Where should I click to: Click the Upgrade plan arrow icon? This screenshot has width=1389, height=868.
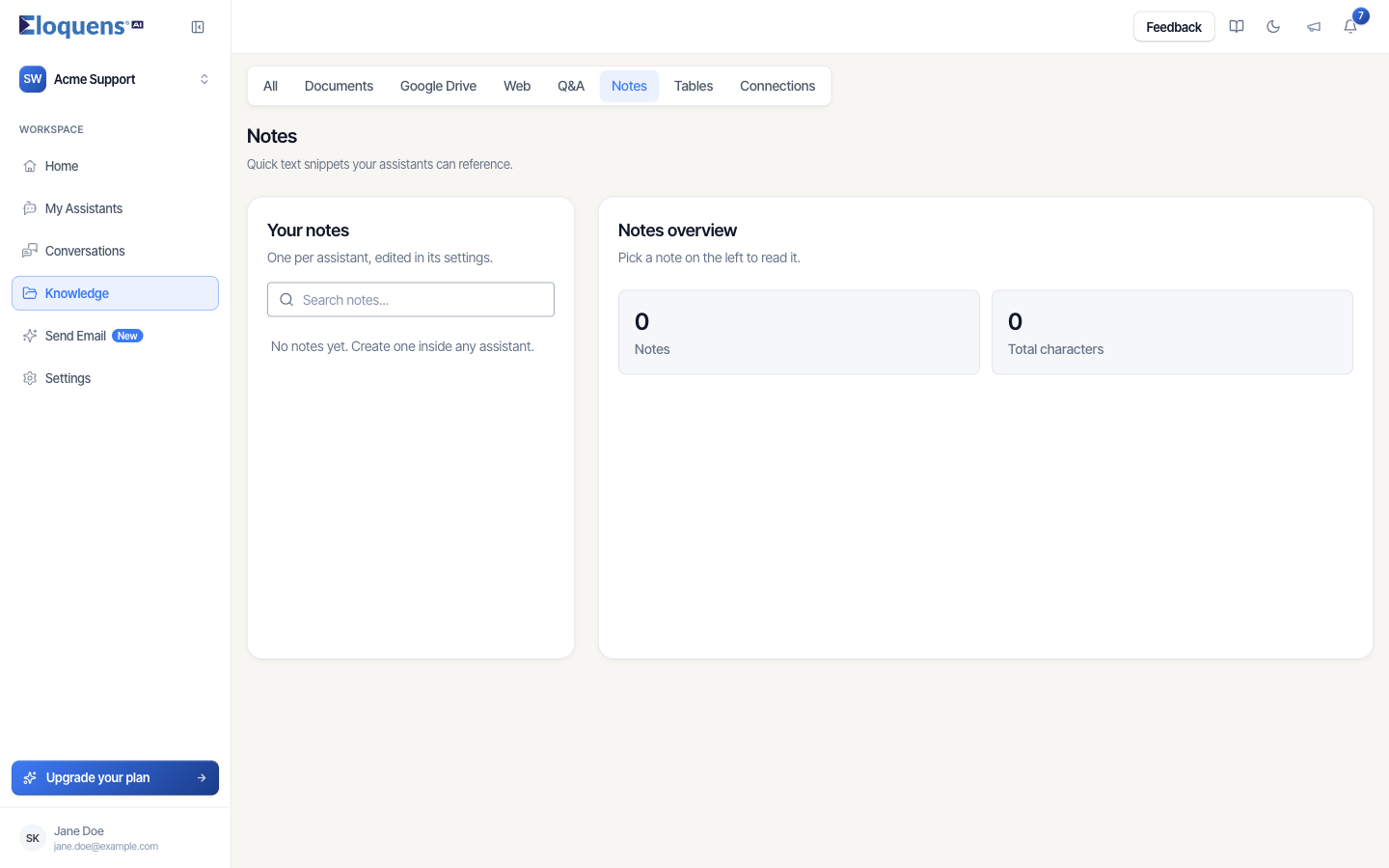202,777
